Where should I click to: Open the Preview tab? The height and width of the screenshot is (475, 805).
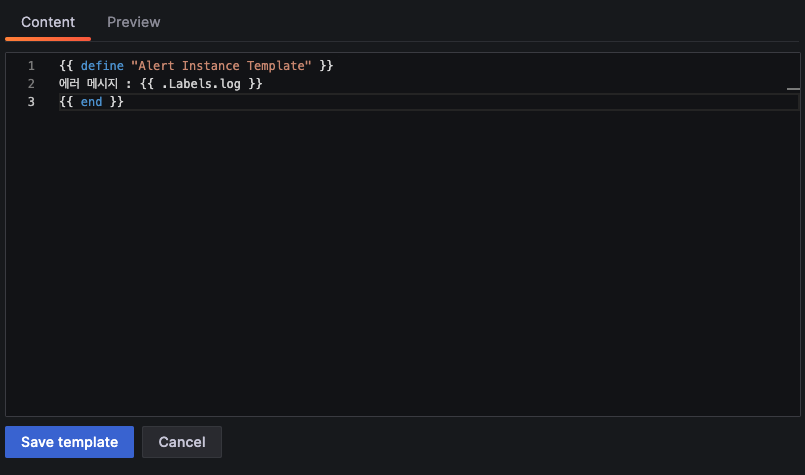coord(133,22)
